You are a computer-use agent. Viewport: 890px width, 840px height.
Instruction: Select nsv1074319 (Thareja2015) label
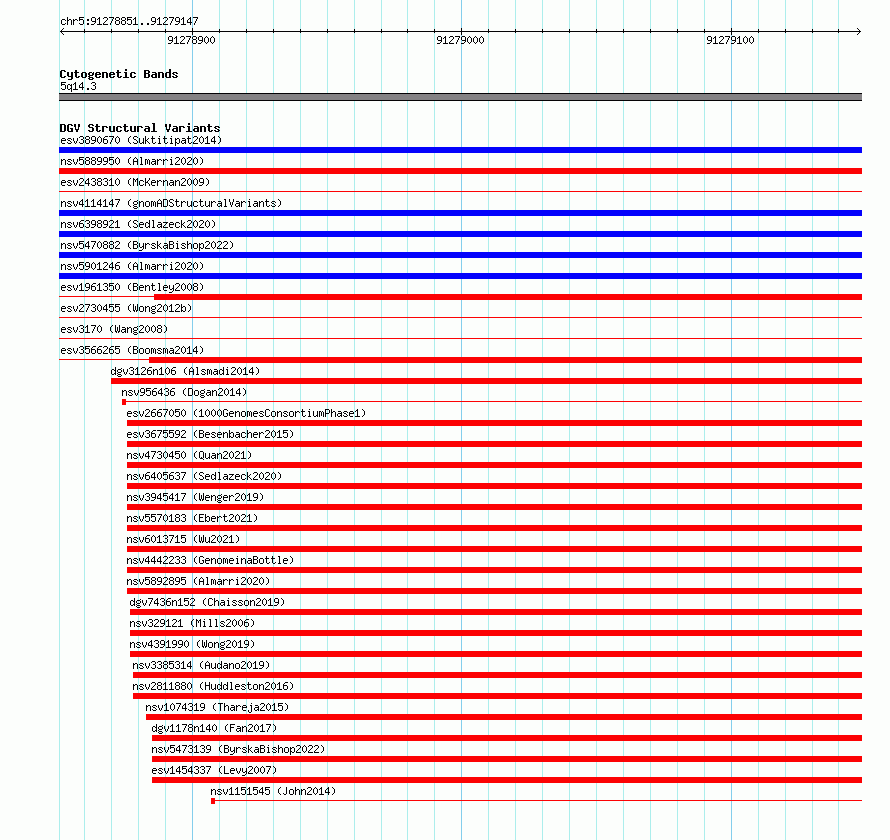tap(217, 707)
